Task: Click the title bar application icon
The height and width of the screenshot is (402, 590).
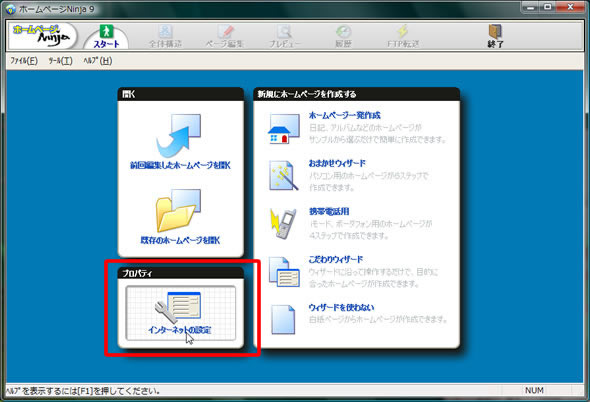Action: coord(11,9)
